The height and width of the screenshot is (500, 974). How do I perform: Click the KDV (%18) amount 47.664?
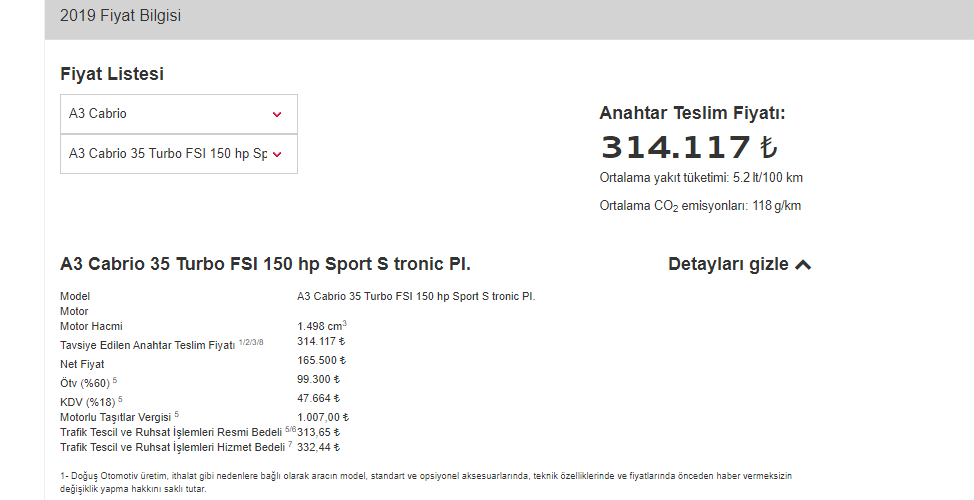[x=319, y=398]
